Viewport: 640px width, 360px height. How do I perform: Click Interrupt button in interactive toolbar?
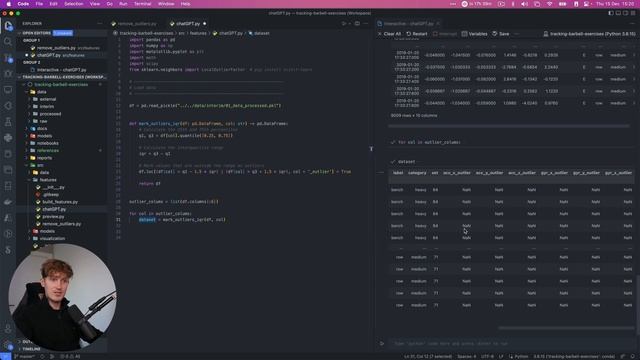coord(444,34)
